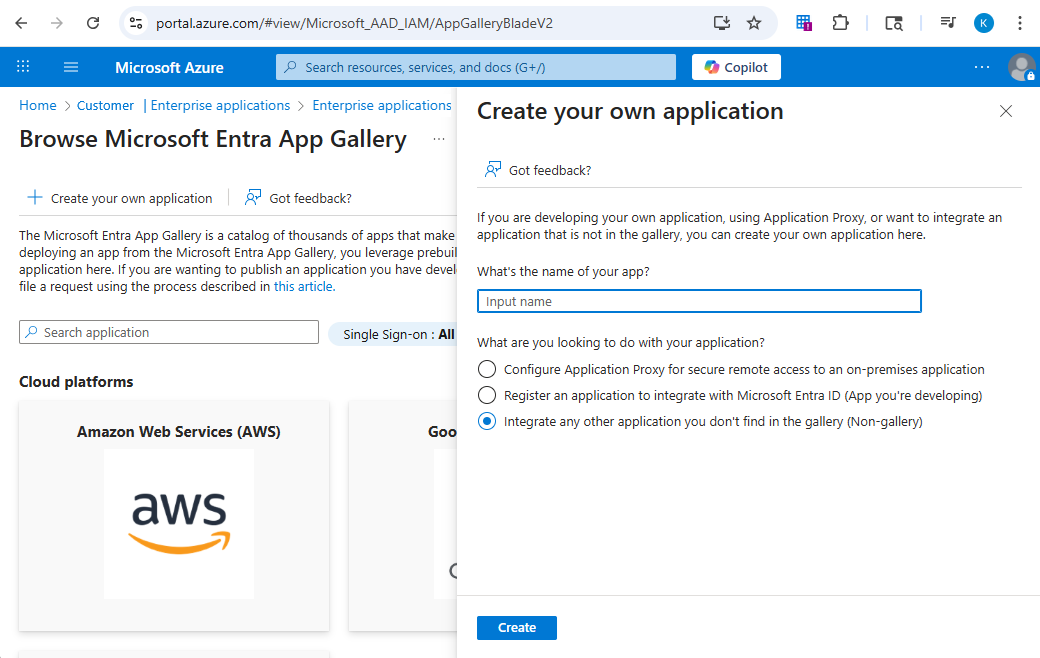Open Chrome three-dot menu
Image resolution: width=1040 pixels, height=658 pixels.
point(1019,23)
